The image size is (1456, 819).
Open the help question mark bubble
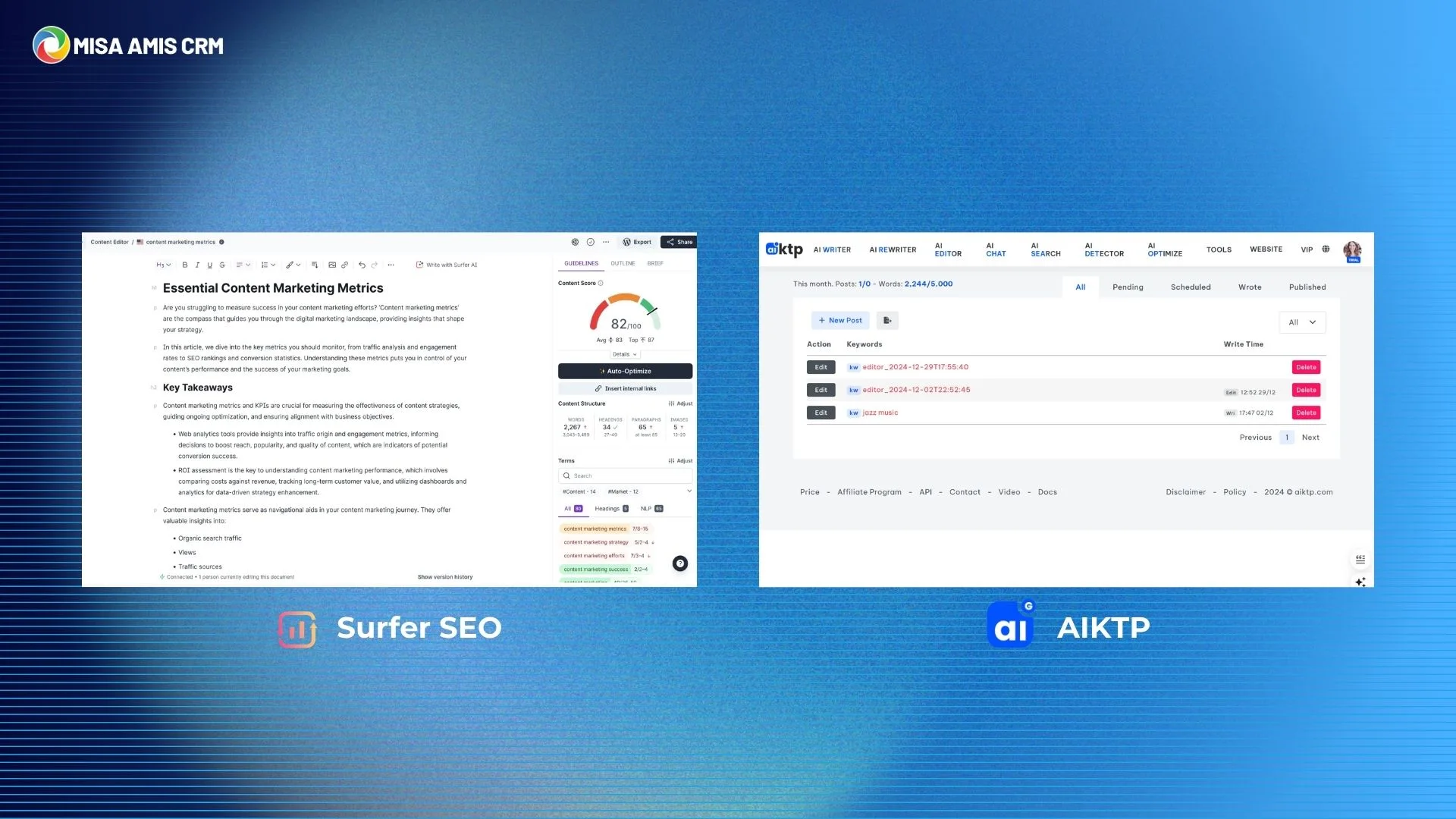[x=680, y=563]
